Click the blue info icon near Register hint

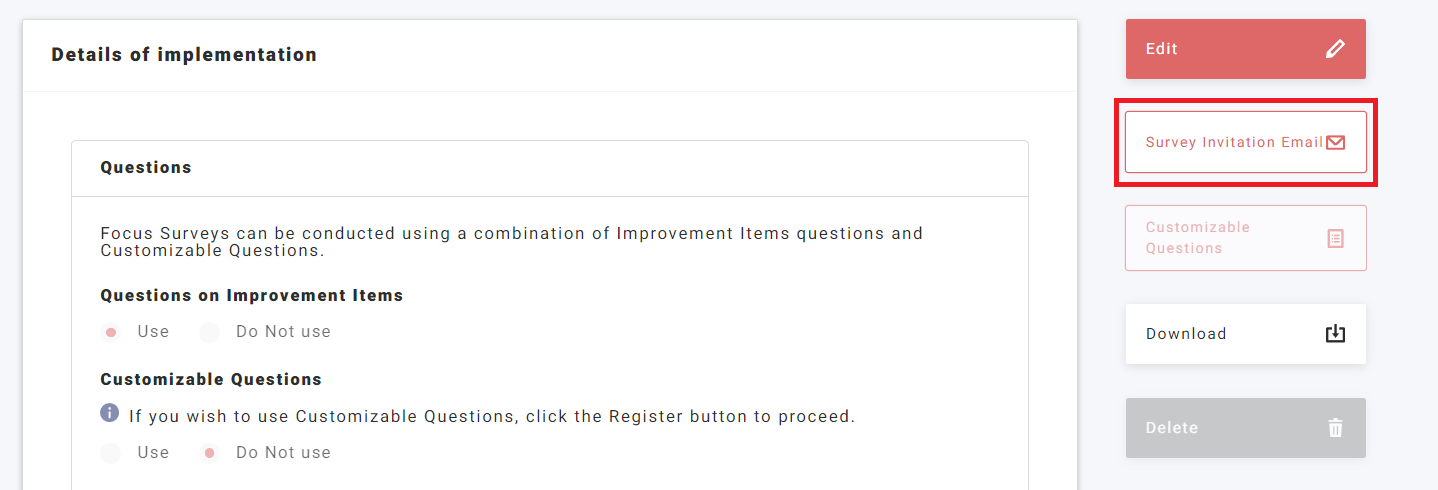pos(110,413)
